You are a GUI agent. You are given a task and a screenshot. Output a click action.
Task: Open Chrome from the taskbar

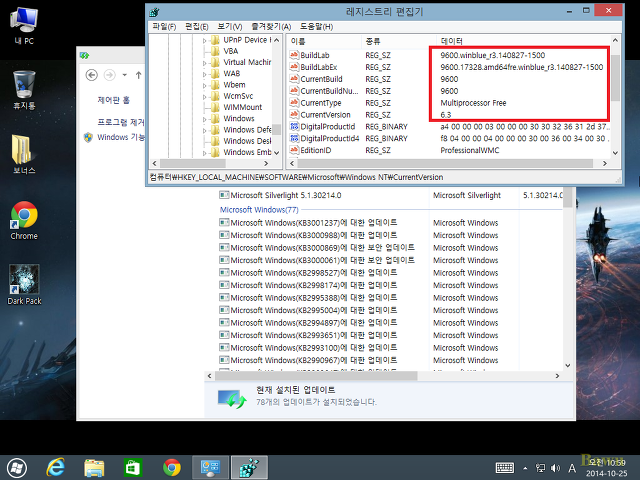tap(172, 468)
